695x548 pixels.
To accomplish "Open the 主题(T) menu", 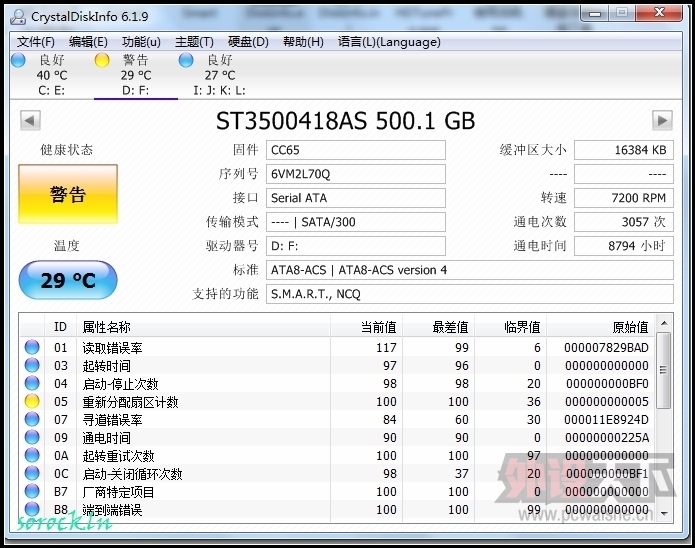I will point(194,42).
